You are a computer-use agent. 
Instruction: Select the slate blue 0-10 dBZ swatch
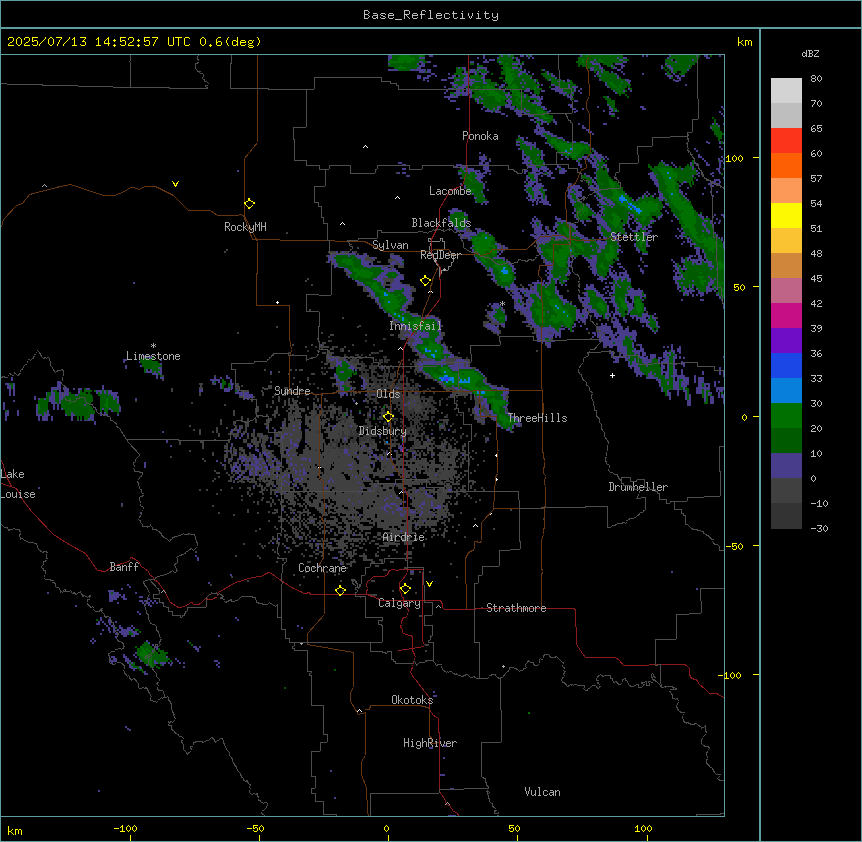click(786, 466)
